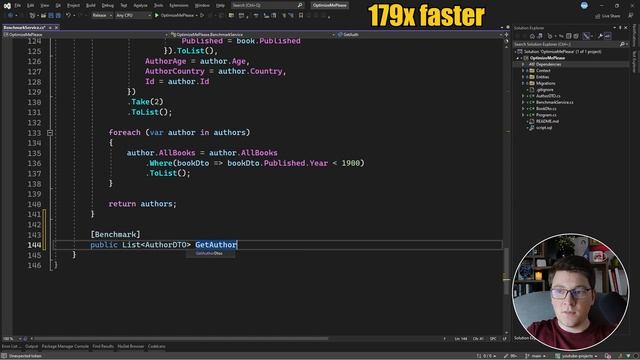Start debugging with green play button
Viewport: 640px width, 360px height.
tap(157, 16)
